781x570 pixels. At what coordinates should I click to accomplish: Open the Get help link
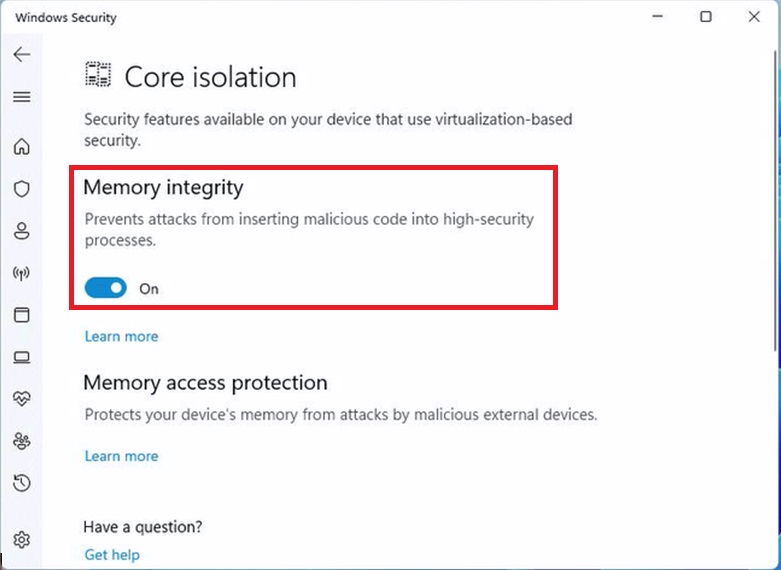point(112,555)
